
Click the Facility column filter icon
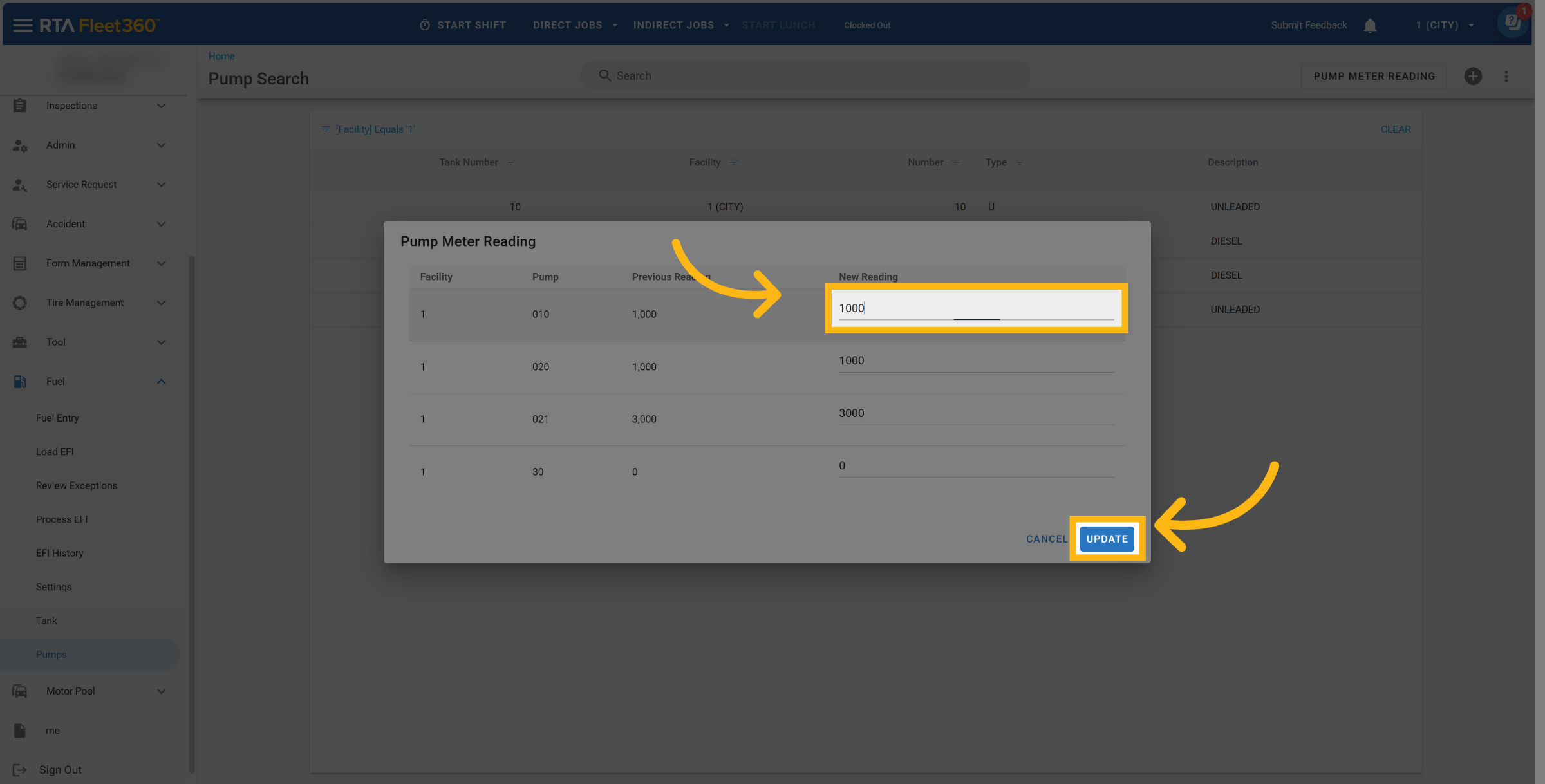(733, 162)
